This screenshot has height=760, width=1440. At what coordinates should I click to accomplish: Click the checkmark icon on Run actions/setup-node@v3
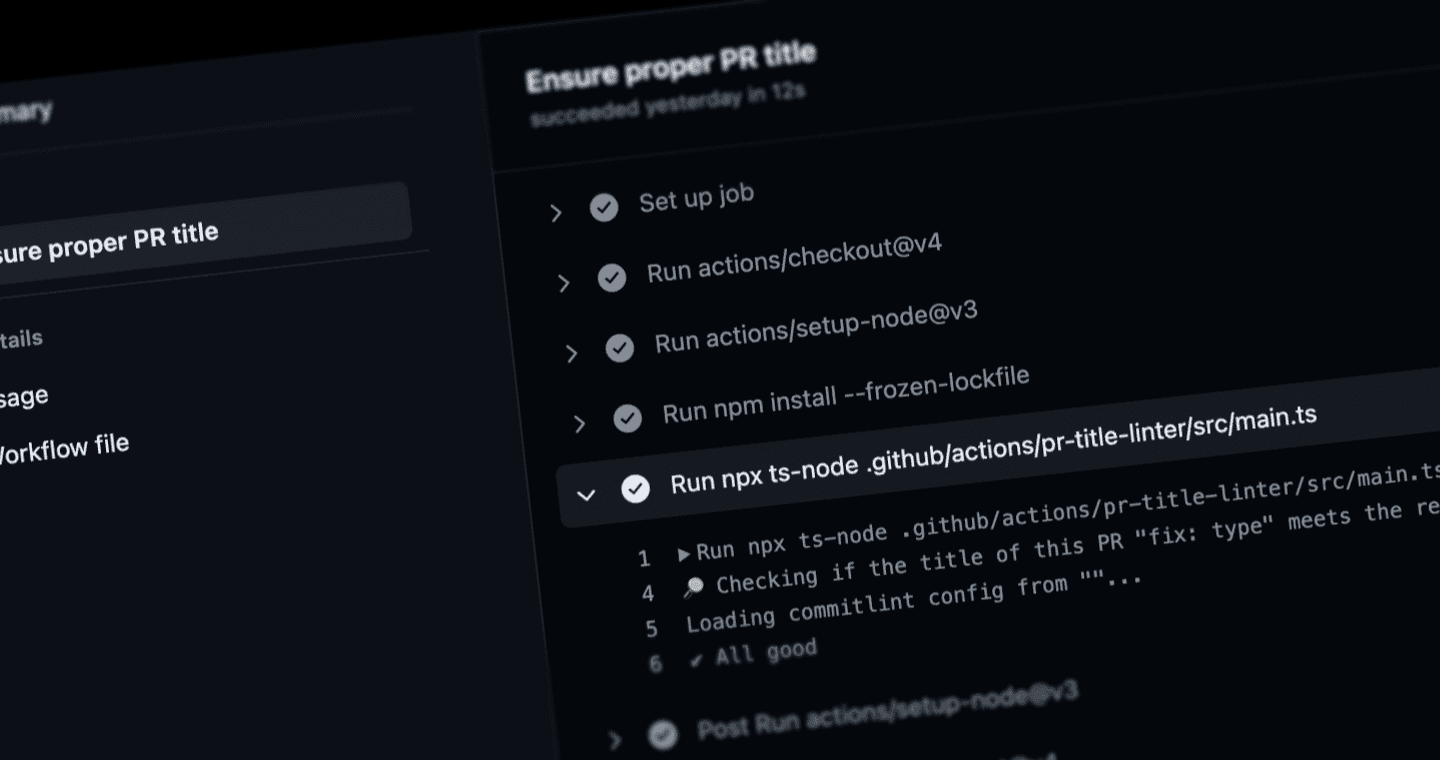point(621,348)
